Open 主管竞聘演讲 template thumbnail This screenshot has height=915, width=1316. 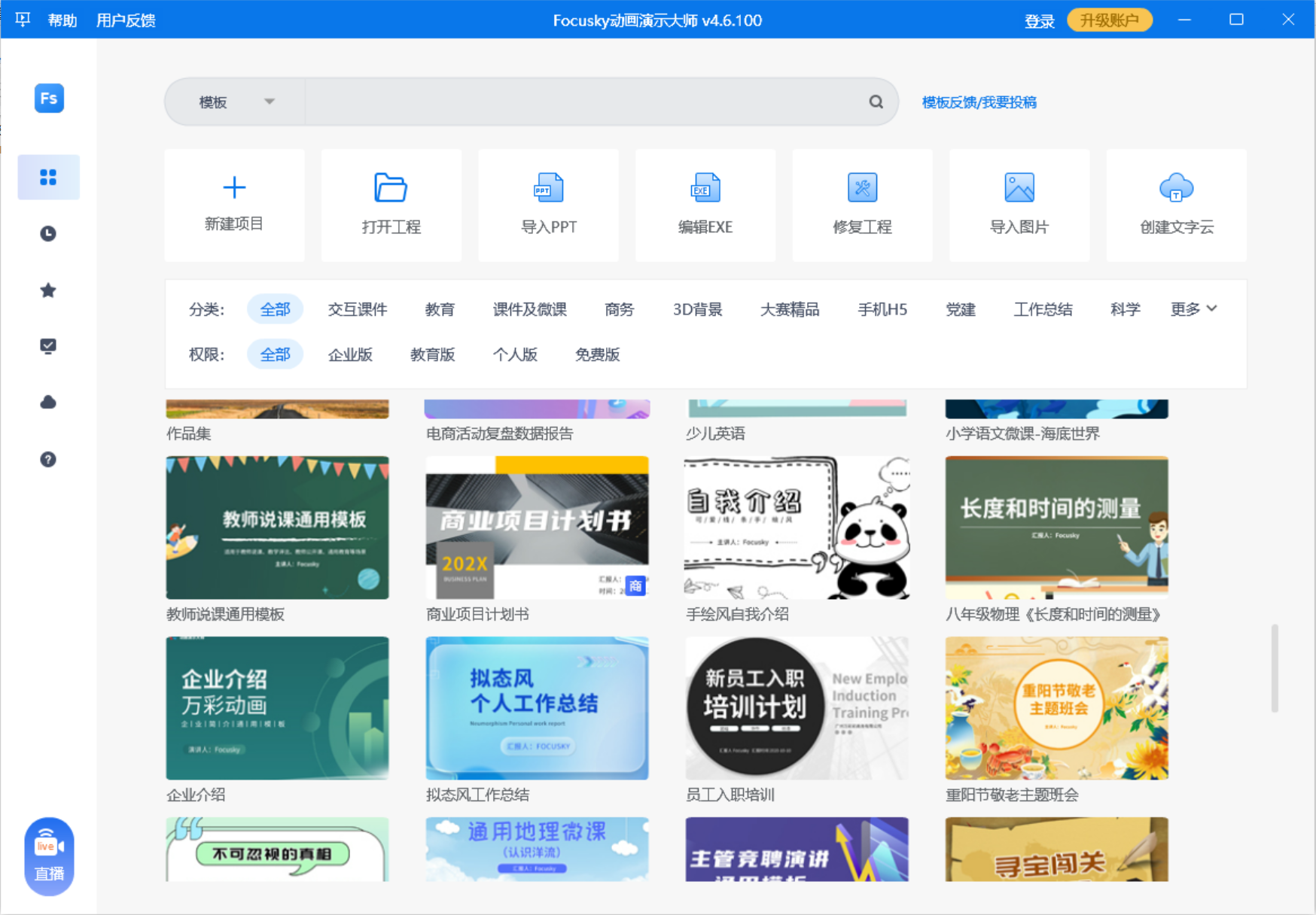(x=797, y=849)
